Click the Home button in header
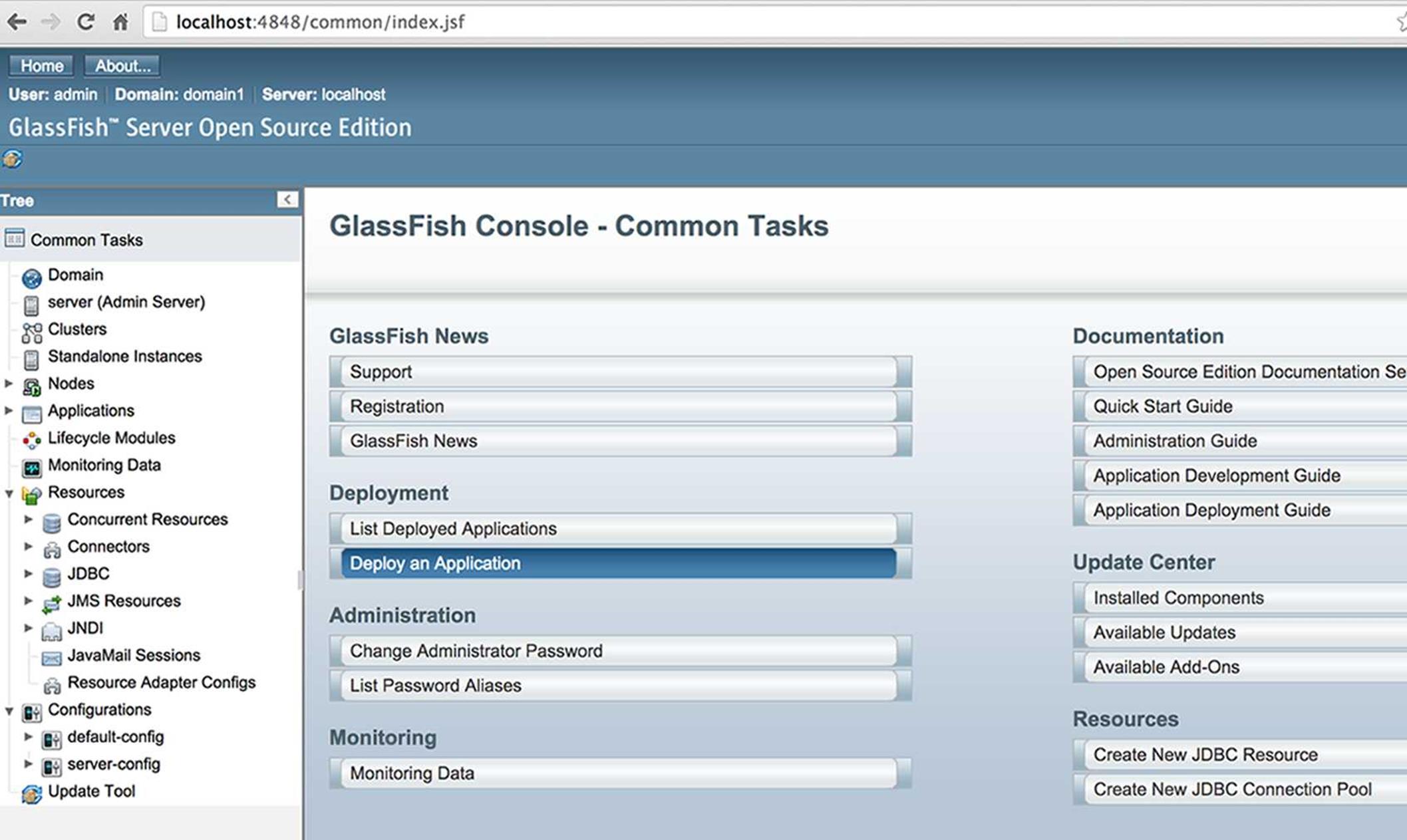The height and width of the screenshot is (840, 1407). pos(42,66)
